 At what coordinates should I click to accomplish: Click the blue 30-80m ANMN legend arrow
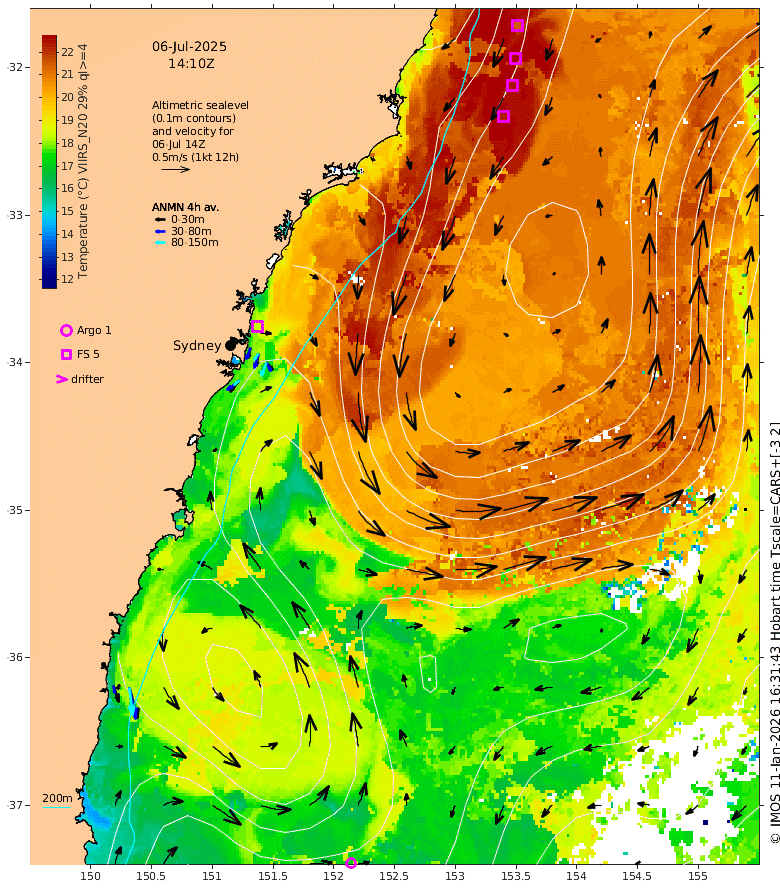coord(160,232)
